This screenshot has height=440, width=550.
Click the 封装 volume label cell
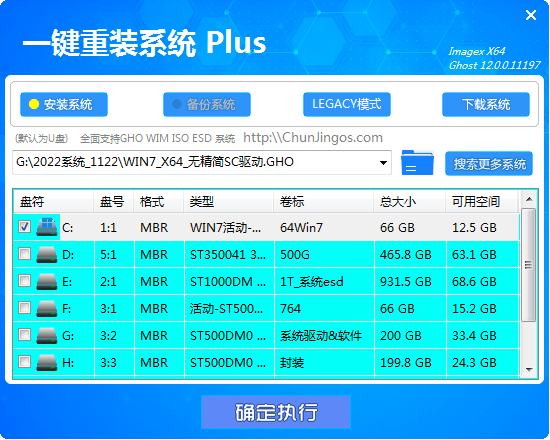324,363
